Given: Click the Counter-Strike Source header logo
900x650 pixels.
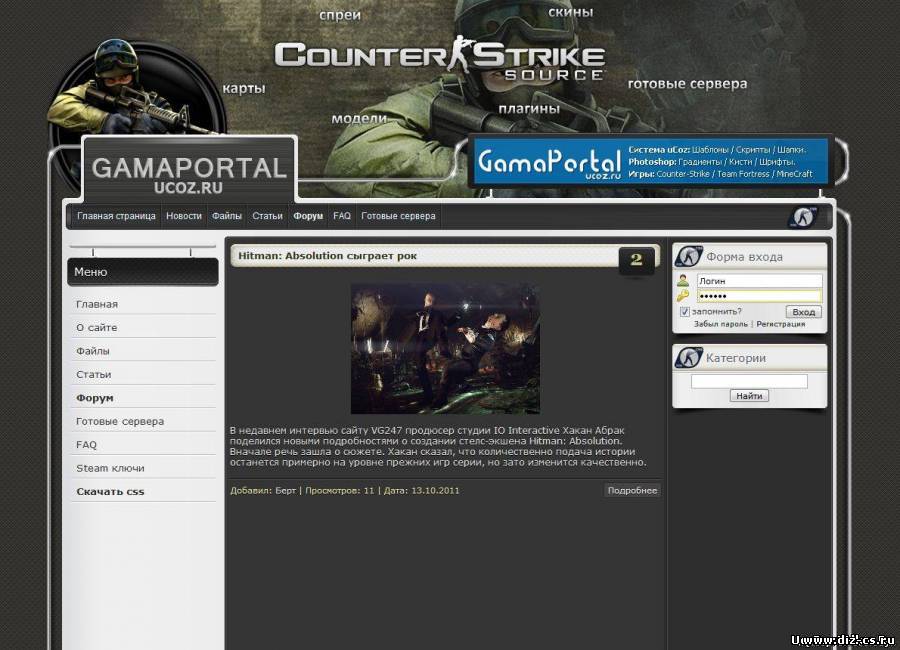Looking at the screenshot, I should point(440,58).
